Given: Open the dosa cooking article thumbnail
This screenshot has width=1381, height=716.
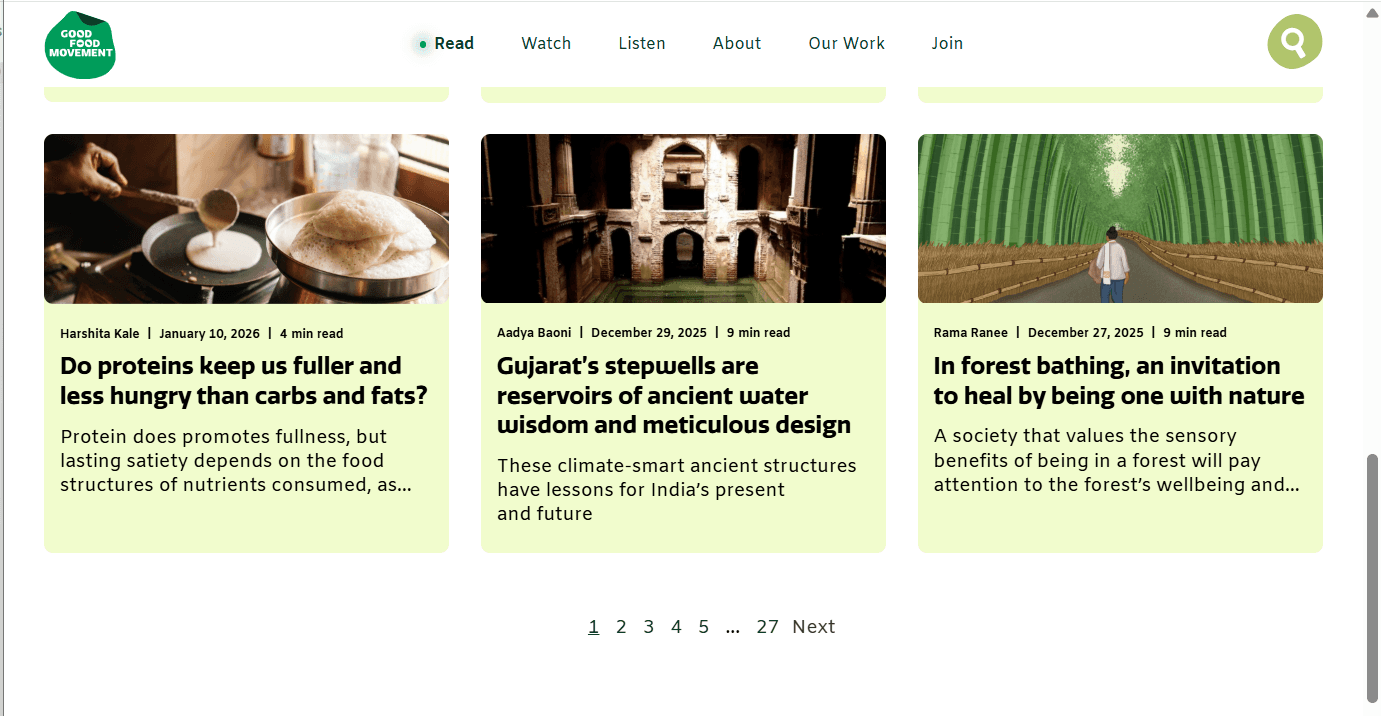Looking at the screenshot, I should point(246,218).
